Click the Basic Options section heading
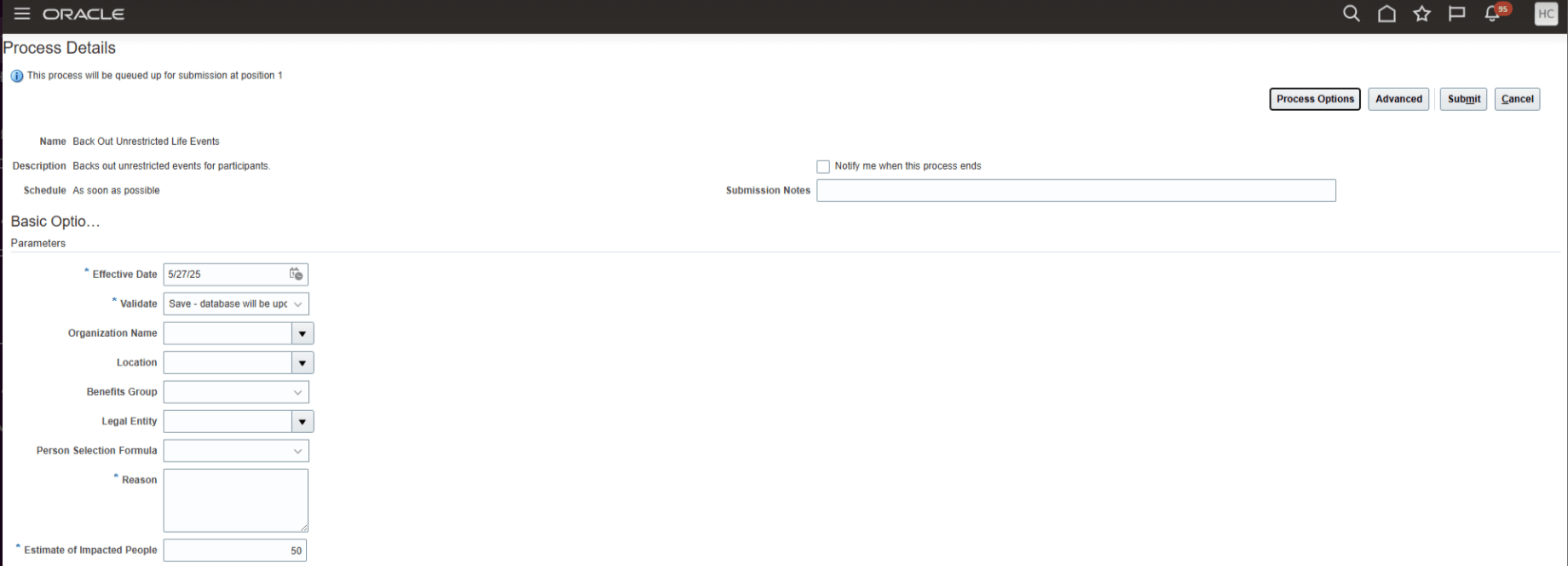 tap(55, 222)
